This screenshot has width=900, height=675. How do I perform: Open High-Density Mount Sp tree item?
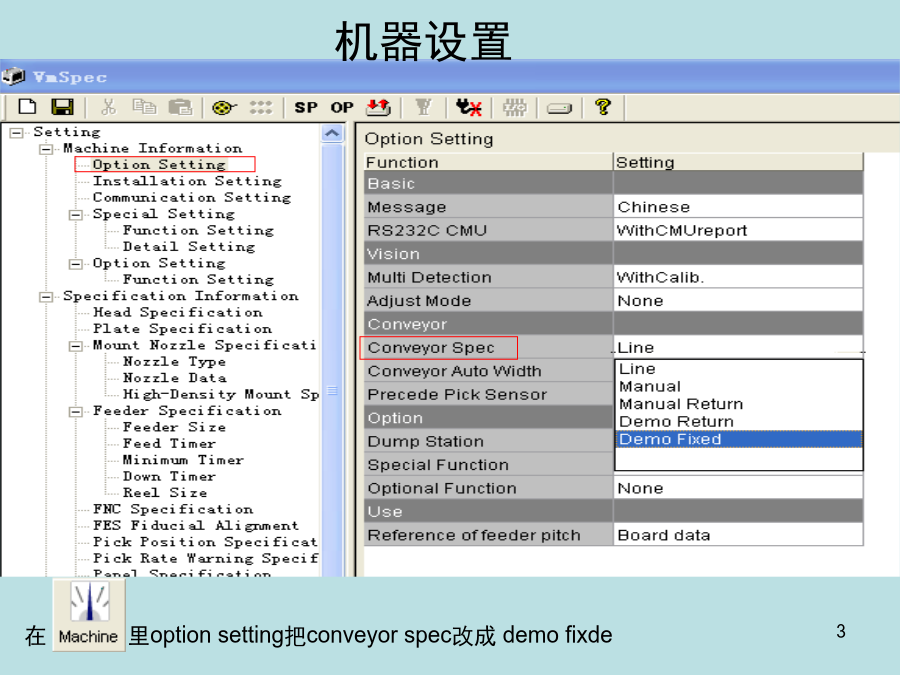(x=221, y=394)
